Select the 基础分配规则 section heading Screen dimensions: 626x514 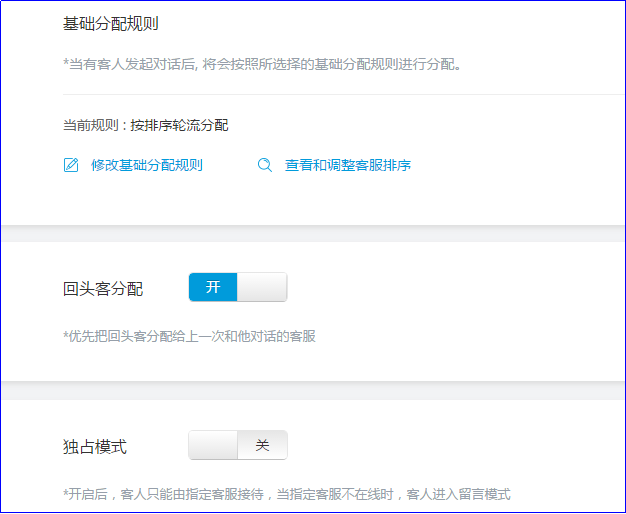coord(110,24)
